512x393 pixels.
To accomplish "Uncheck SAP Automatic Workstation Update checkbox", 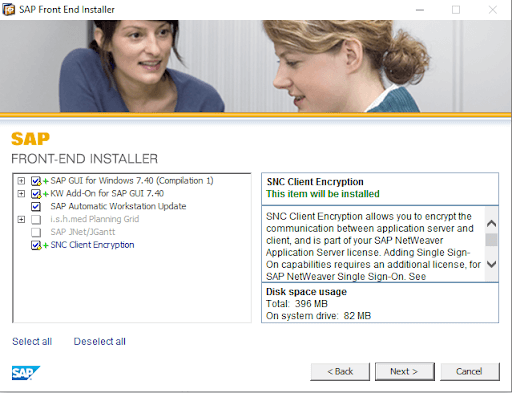I will point(36,206).
